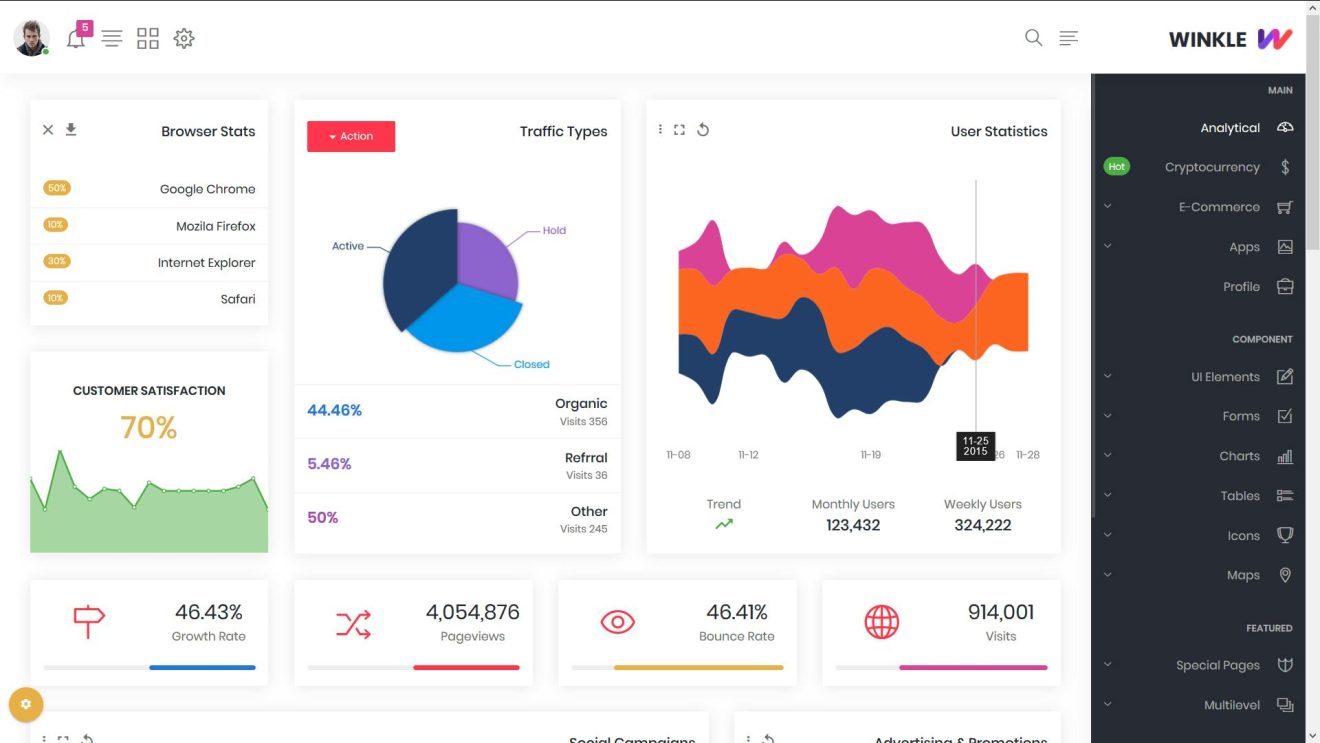Refresh the User Statistics chart
1320x743 pixels.
point(703,130)
